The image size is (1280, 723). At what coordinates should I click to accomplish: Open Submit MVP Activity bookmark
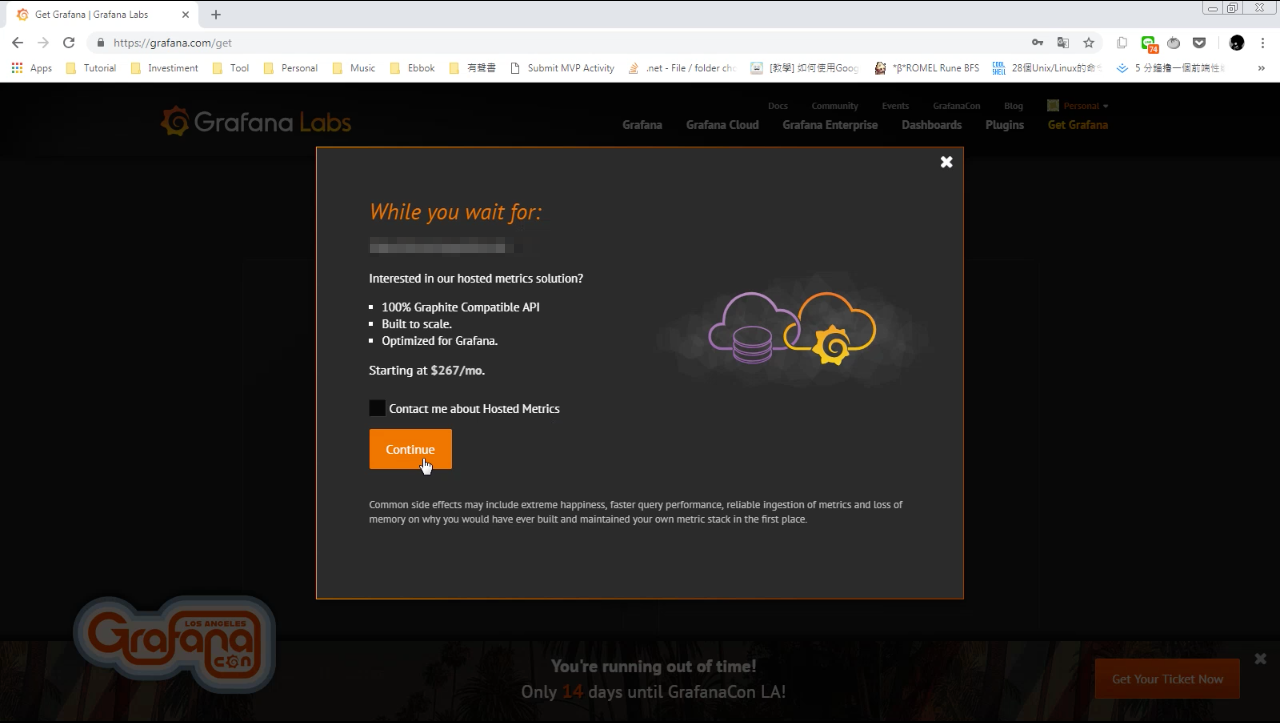click(562, 68)
